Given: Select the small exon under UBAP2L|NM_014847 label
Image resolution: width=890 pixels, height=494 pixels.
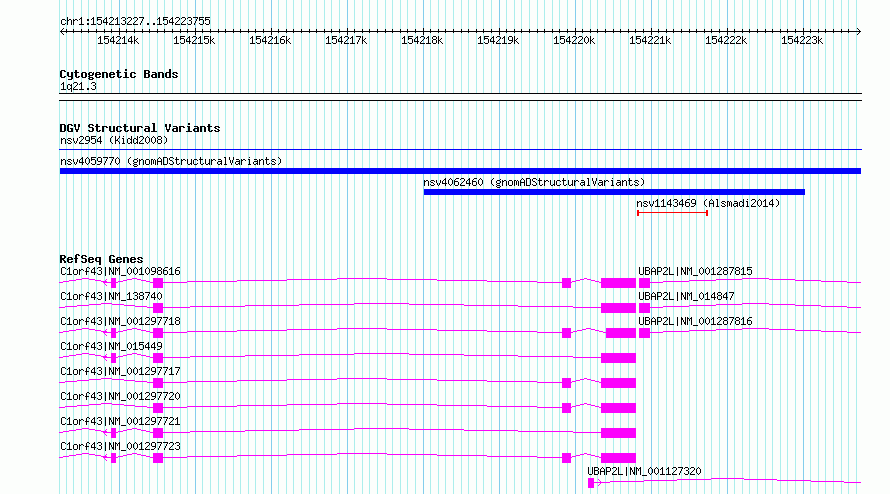Looking at the screenshot, I should pos(644,308).
